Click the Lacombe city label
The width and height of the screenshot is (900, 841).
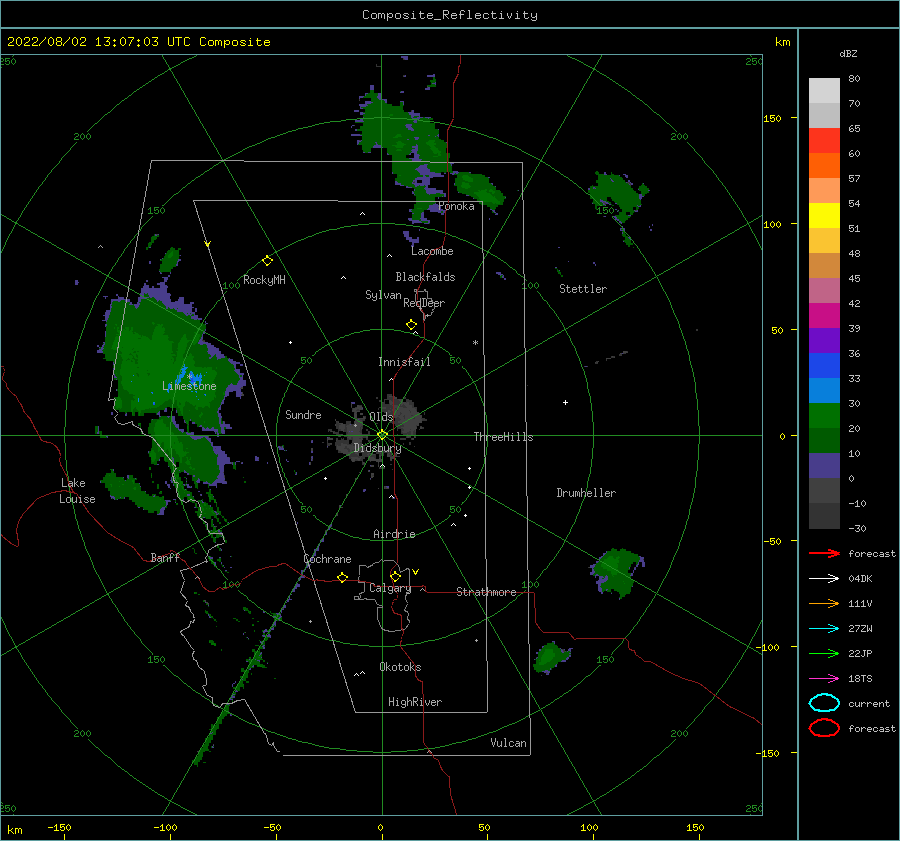tap(432, 251)
